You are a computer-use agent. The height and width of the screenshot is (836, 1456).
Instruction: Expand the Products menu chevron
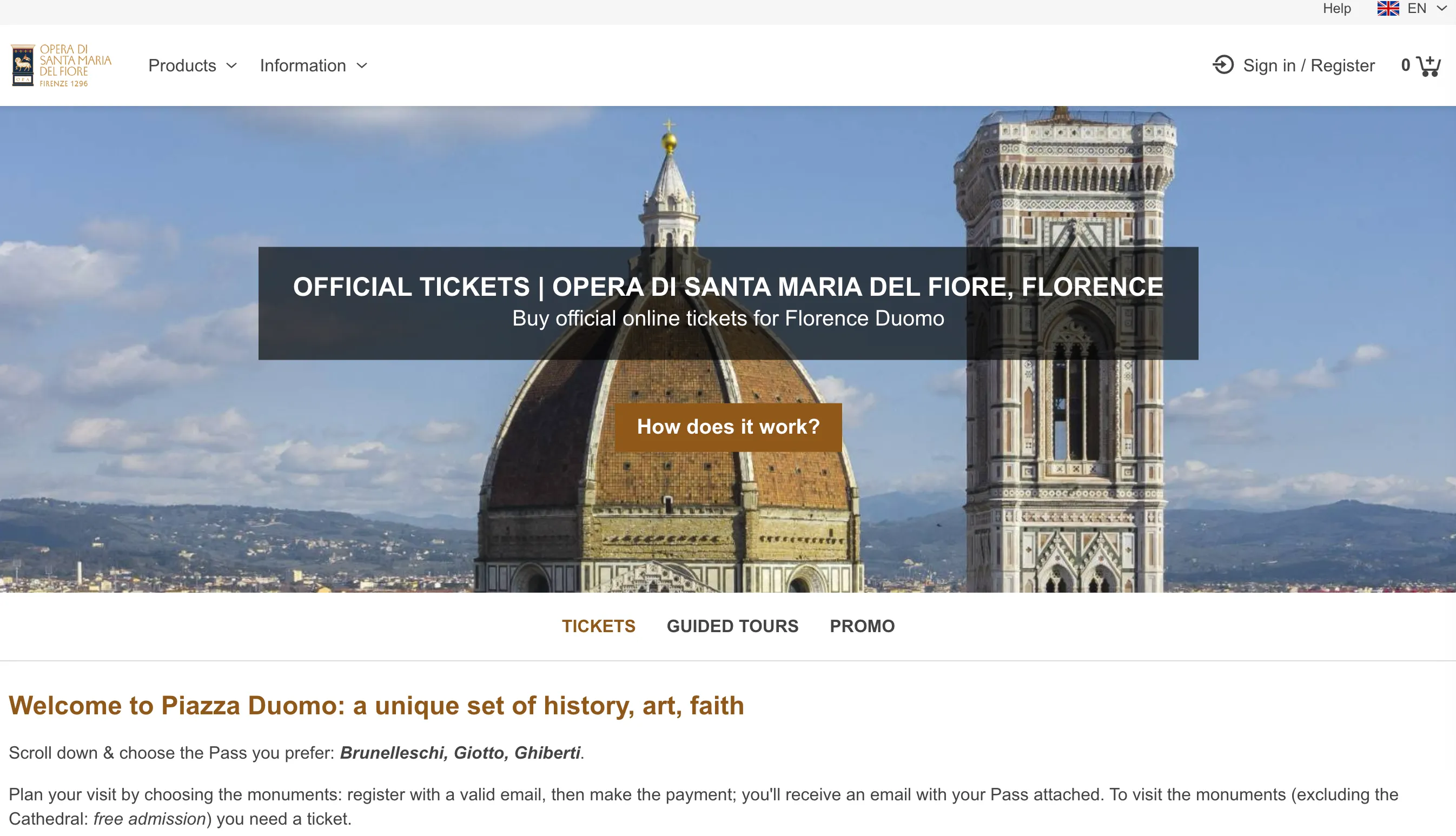point(231,66)
